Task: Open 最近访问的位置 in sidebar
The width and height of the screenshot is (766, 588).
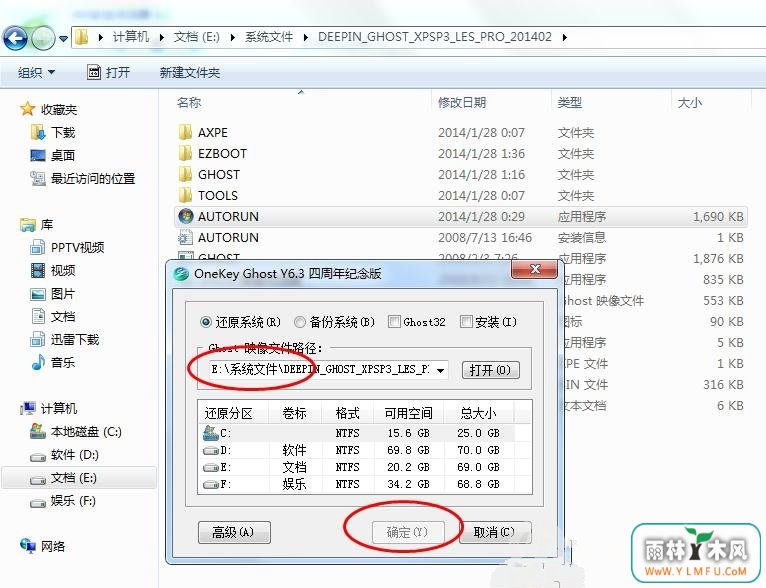Action: tap(83, 178)
